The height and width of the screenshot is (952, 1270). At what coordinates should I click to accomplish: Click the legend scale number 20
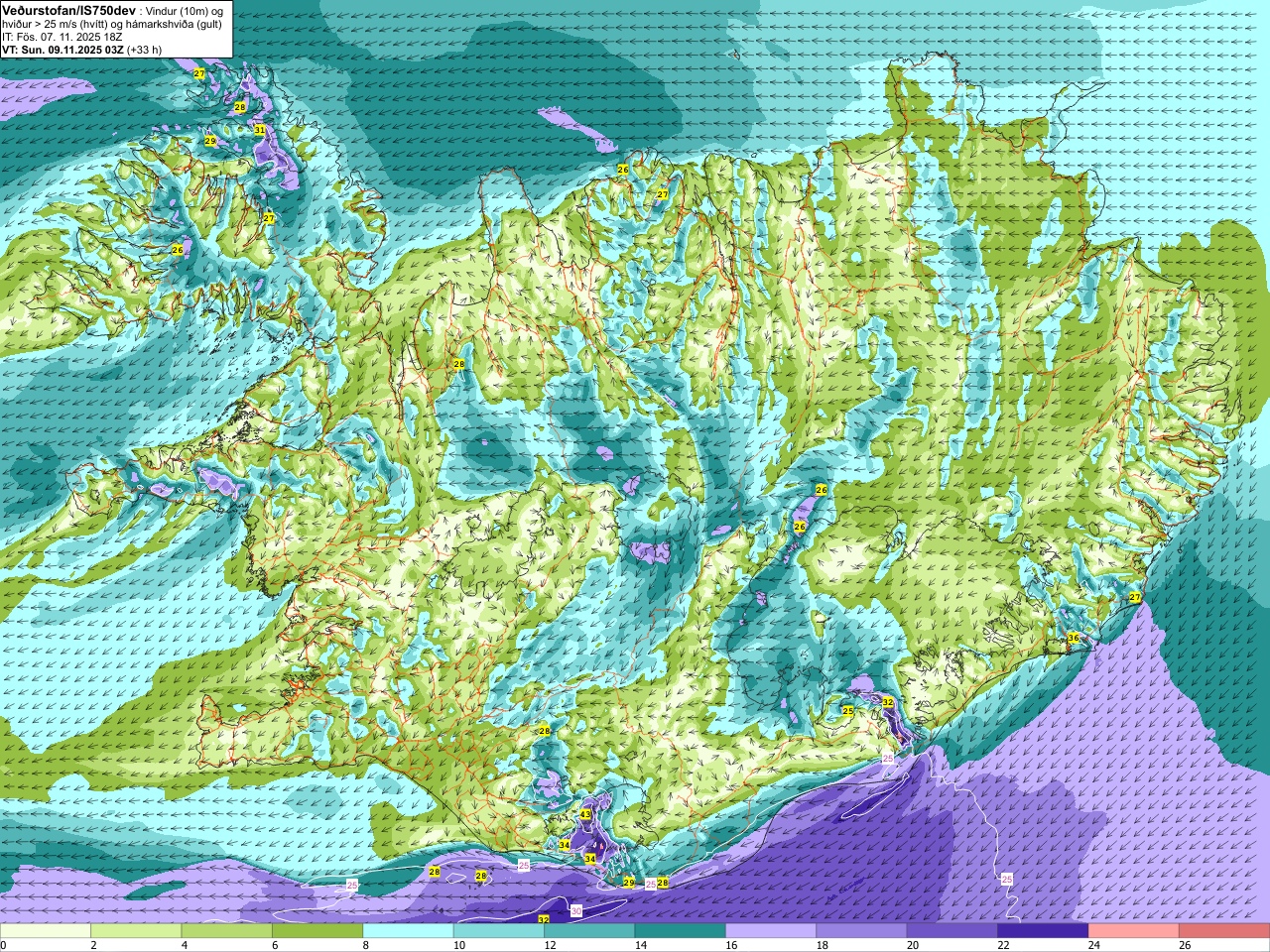(913, 945)
